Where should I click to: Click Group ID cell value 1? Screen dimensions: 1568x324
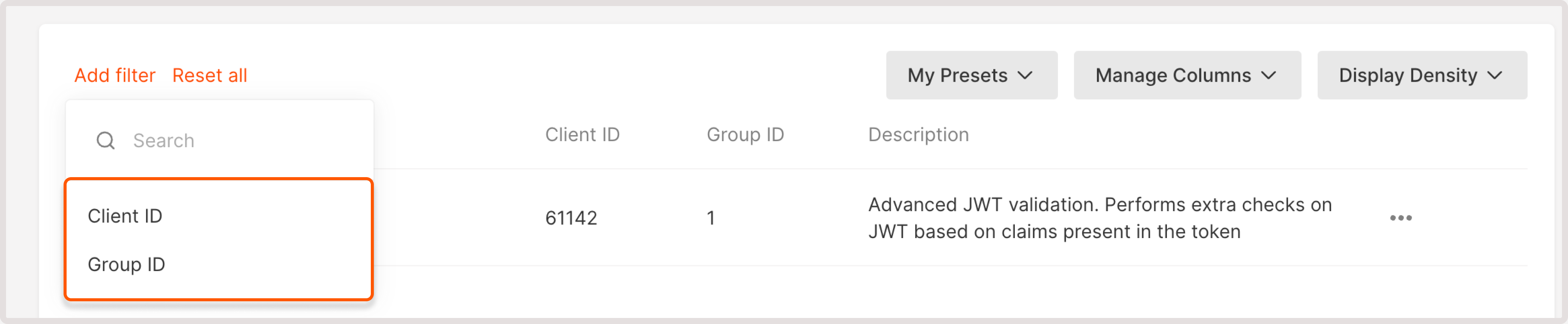point(710,218)
